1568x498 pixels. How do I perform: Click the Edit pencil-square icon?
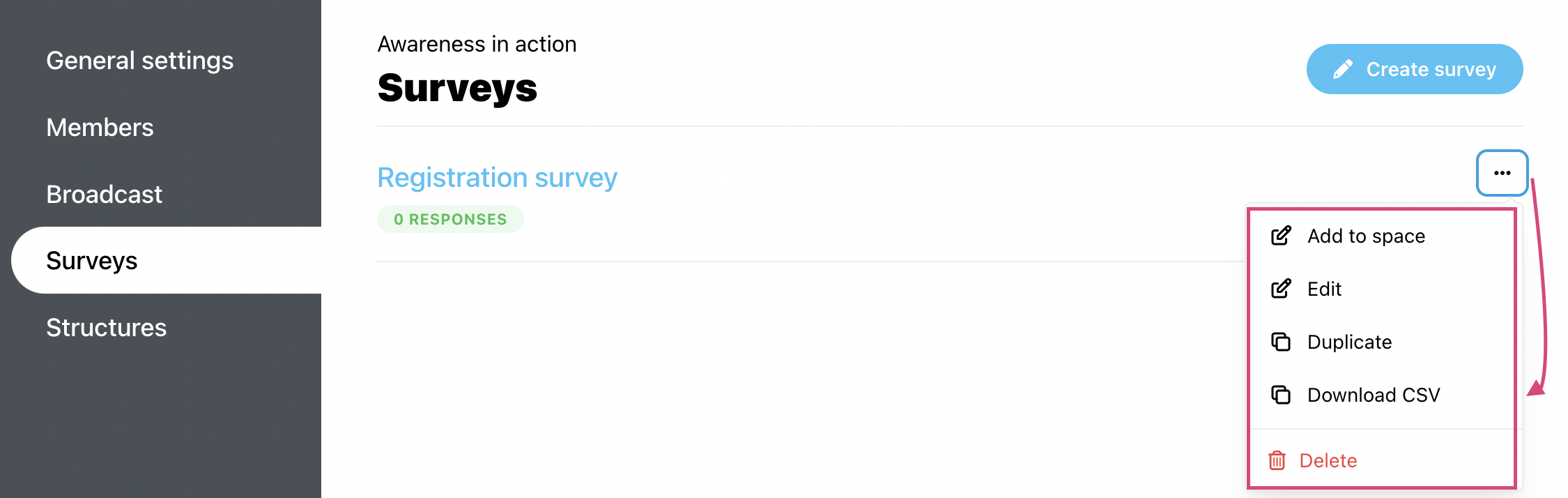coord(1281,289)
